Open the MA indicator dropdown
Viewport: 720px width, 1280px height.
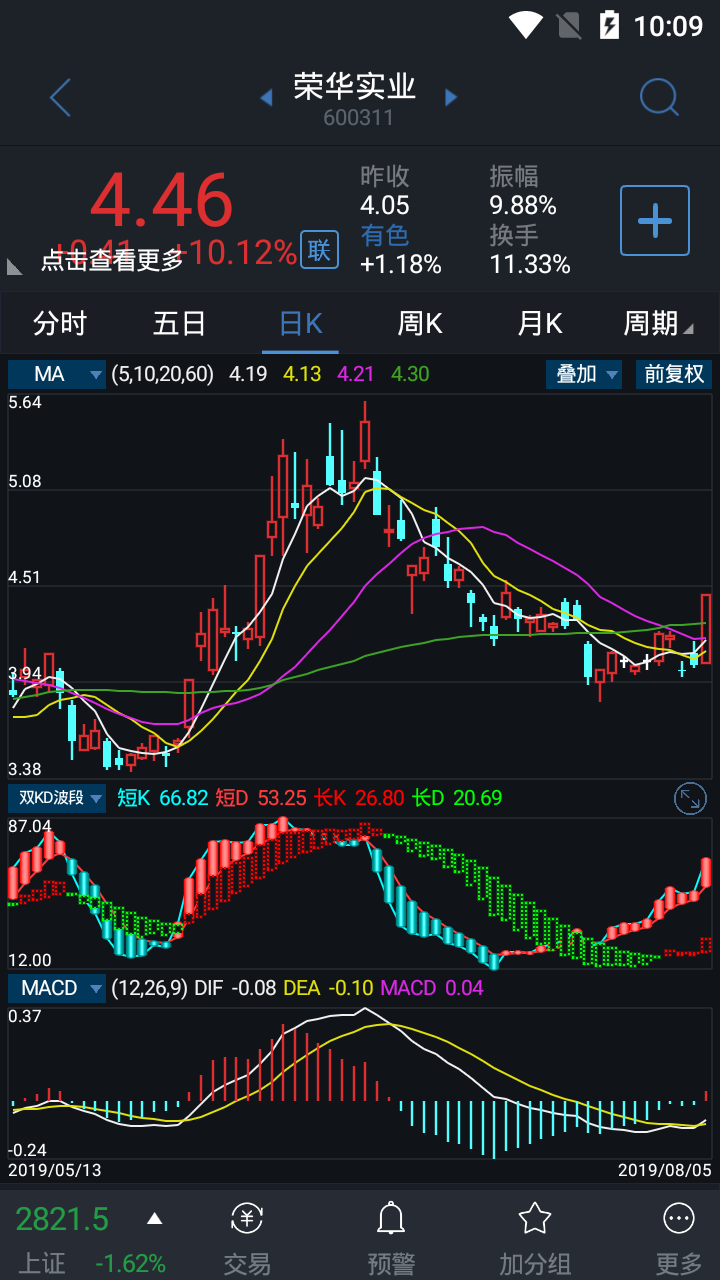pos(57,374)
